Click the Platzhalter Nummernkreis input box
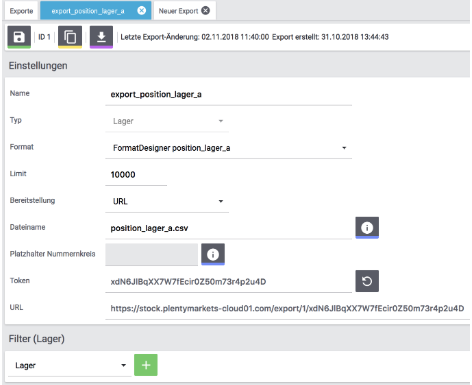 (x=152, y=254)
